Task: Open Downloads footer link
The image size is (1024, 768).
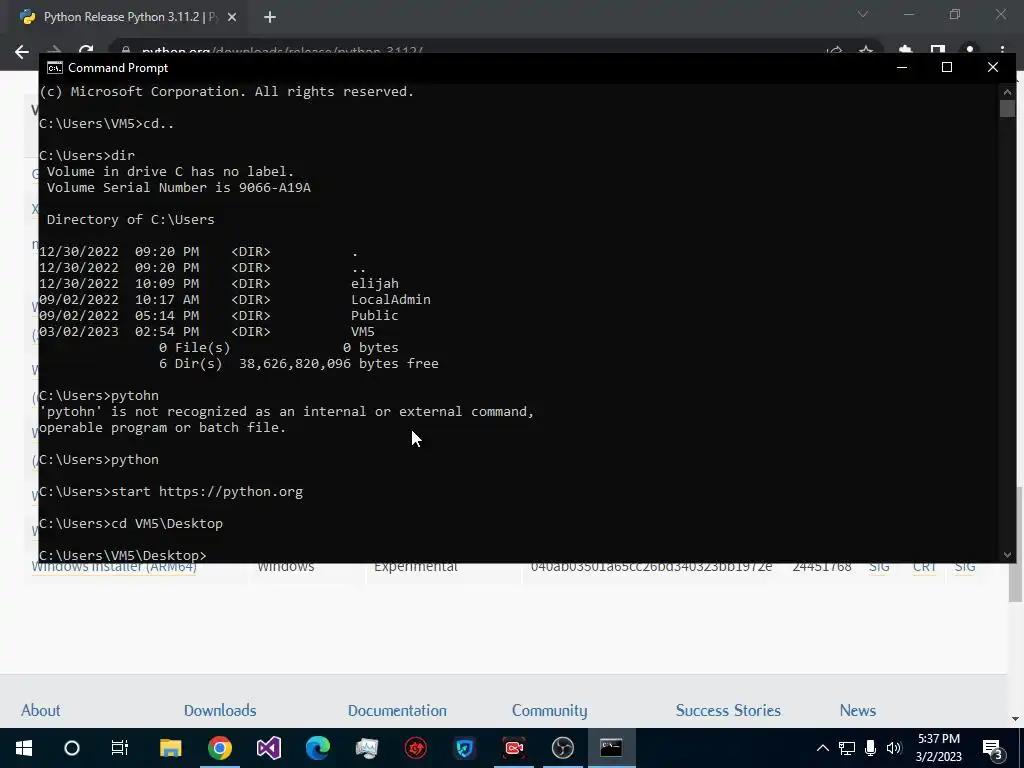Action: [x=220, y=711]
